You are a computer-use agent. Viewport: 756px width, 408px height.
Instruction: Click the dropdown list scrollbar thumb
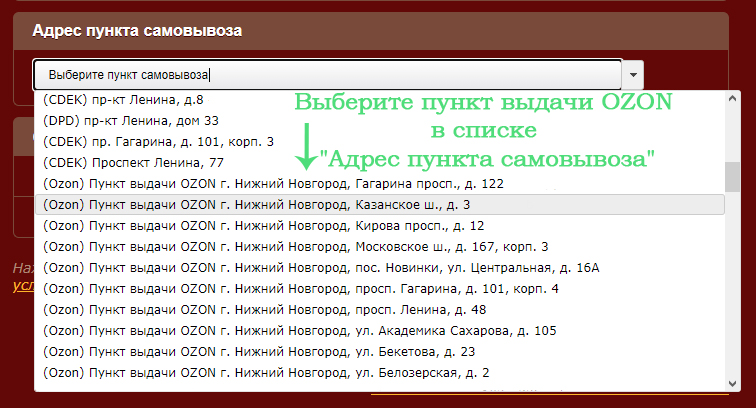[x=732, y=177]
